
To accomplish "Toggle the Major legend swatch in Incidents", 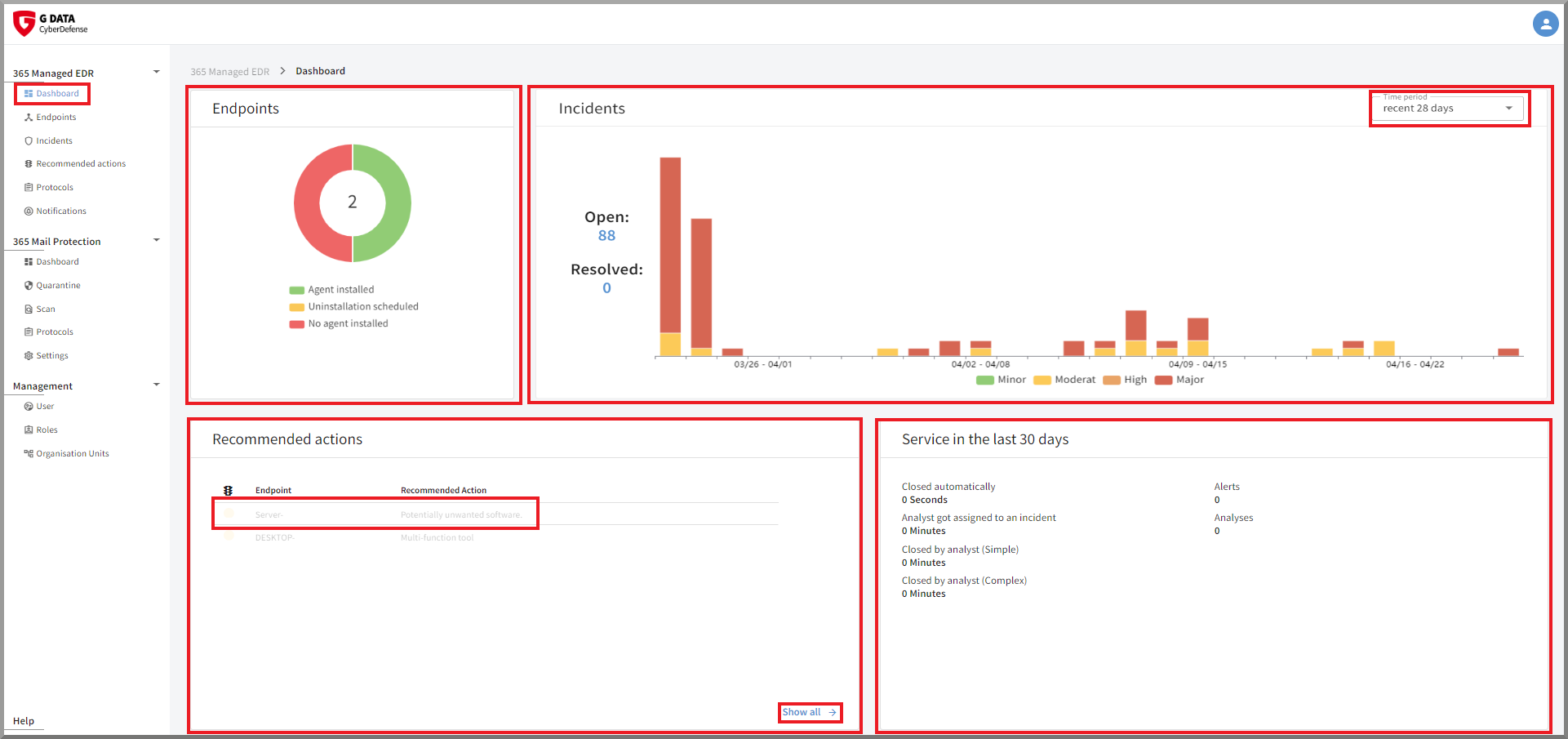I will click(1164, 380).
